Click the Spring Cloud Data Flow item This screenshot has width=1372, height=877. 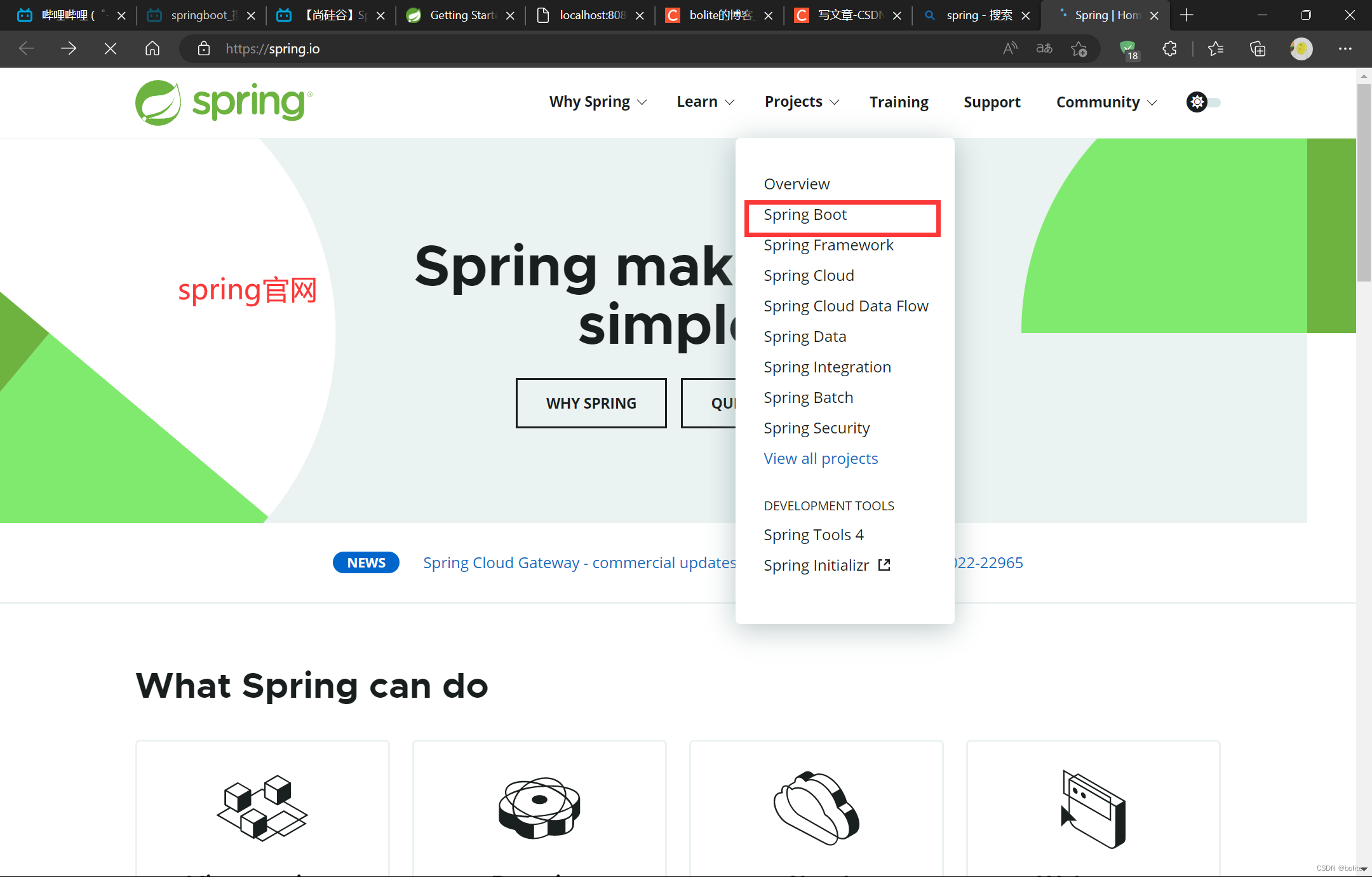845,305
